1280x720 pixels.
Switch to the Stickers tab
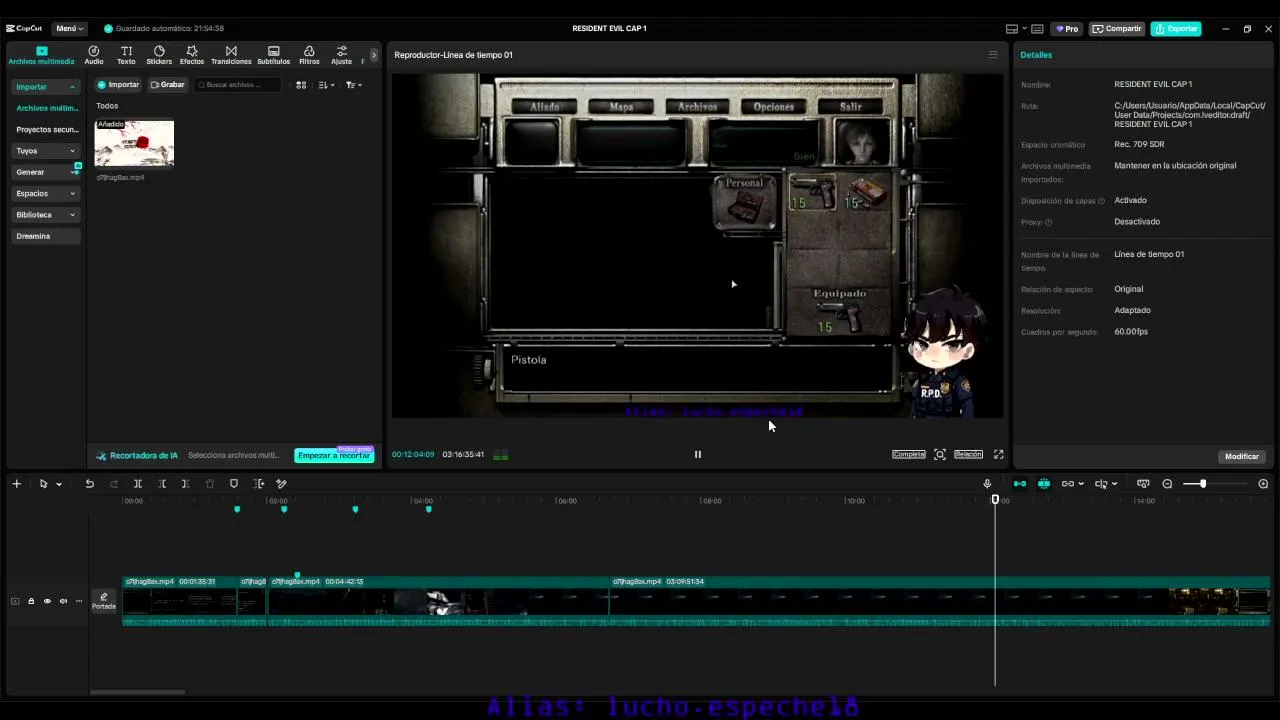point(159,55)
